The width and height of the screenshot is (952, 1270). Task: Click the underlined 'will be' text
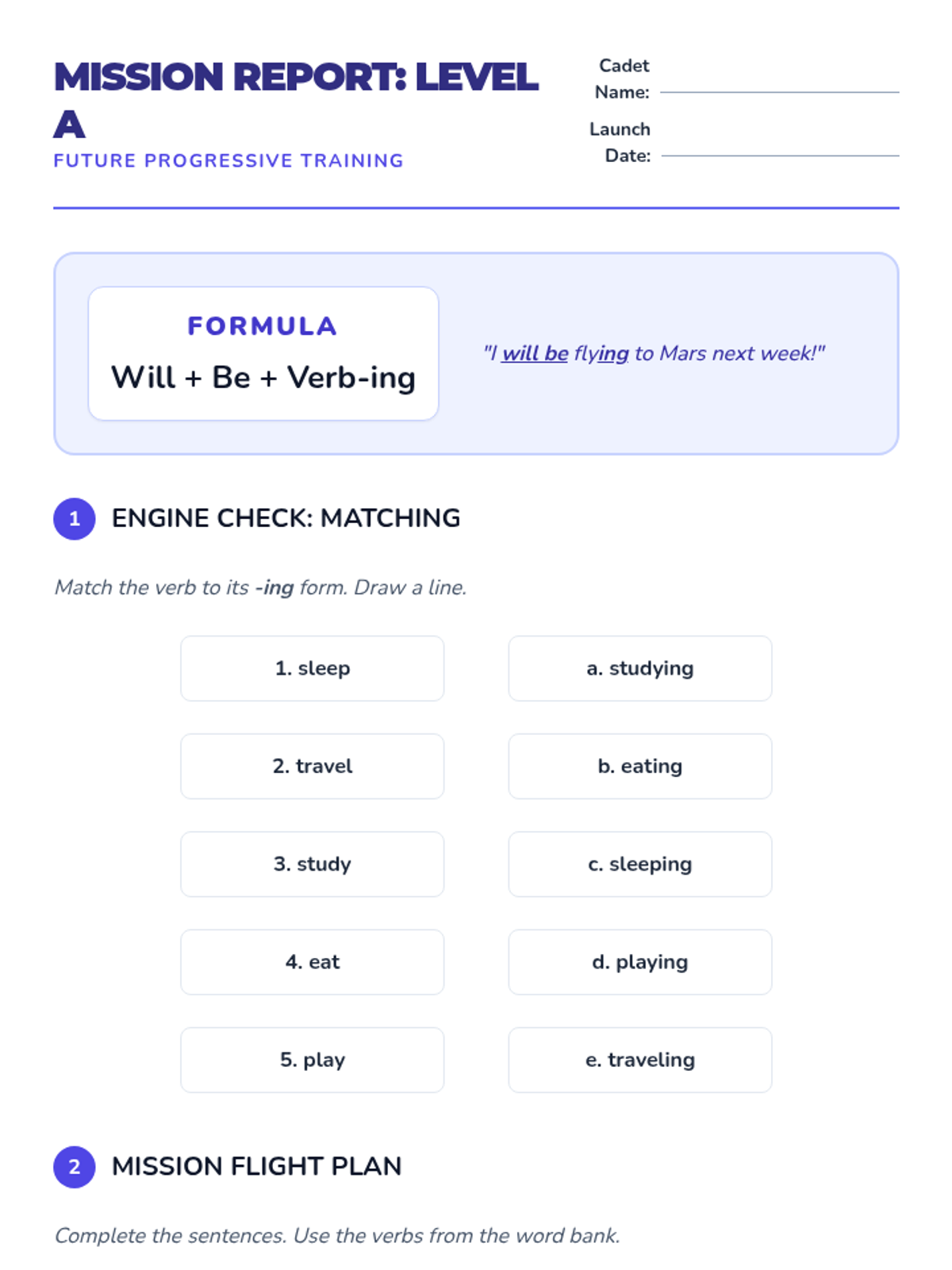click(x=535, y=353)
